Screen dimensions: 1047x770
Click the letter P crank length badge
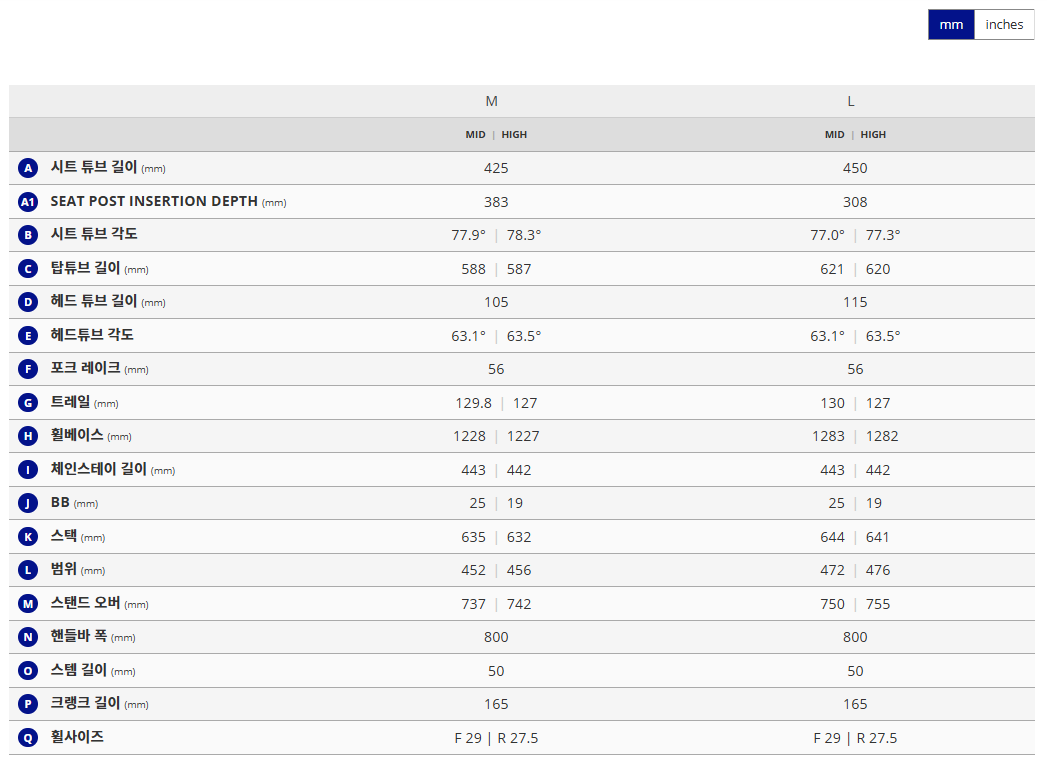point(28,704)
